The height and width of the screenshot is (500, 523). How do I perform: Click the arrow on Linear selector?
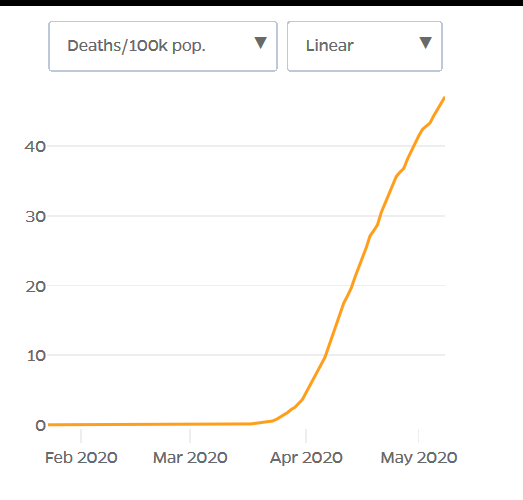click(426, 43)
